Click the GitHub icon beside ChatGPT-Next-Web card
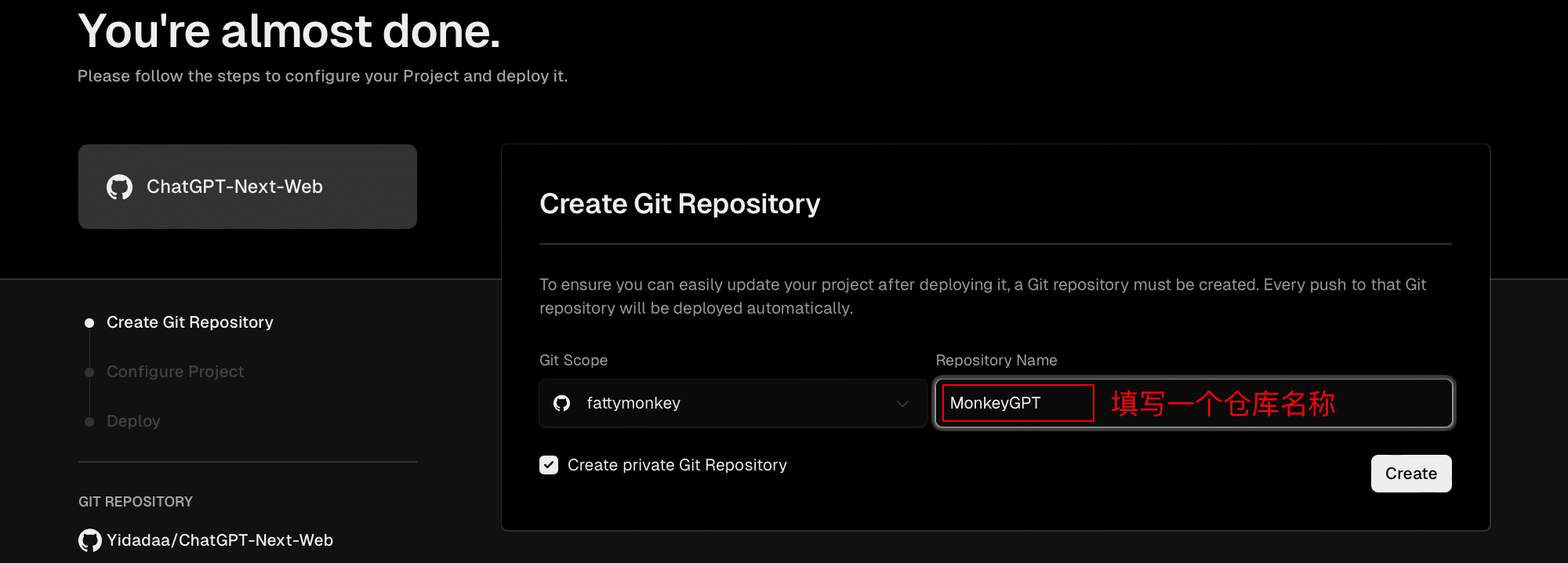This screenshot has width=1568, height=563. [119, 187]
